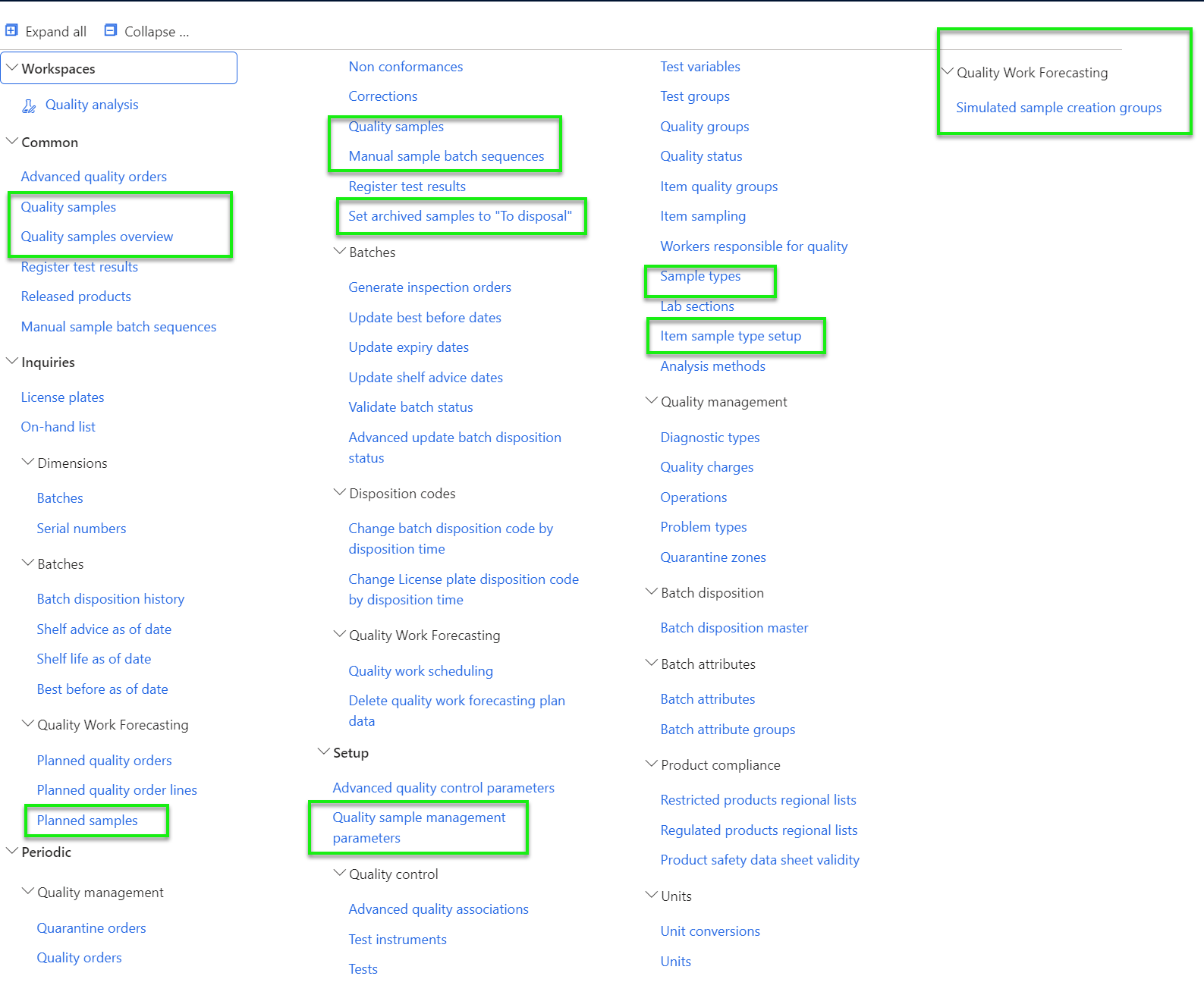The height and width of the screenshot is (998, 1204).
Task: Open Advanced quality control parameters
Action: [x=444, y=788]
